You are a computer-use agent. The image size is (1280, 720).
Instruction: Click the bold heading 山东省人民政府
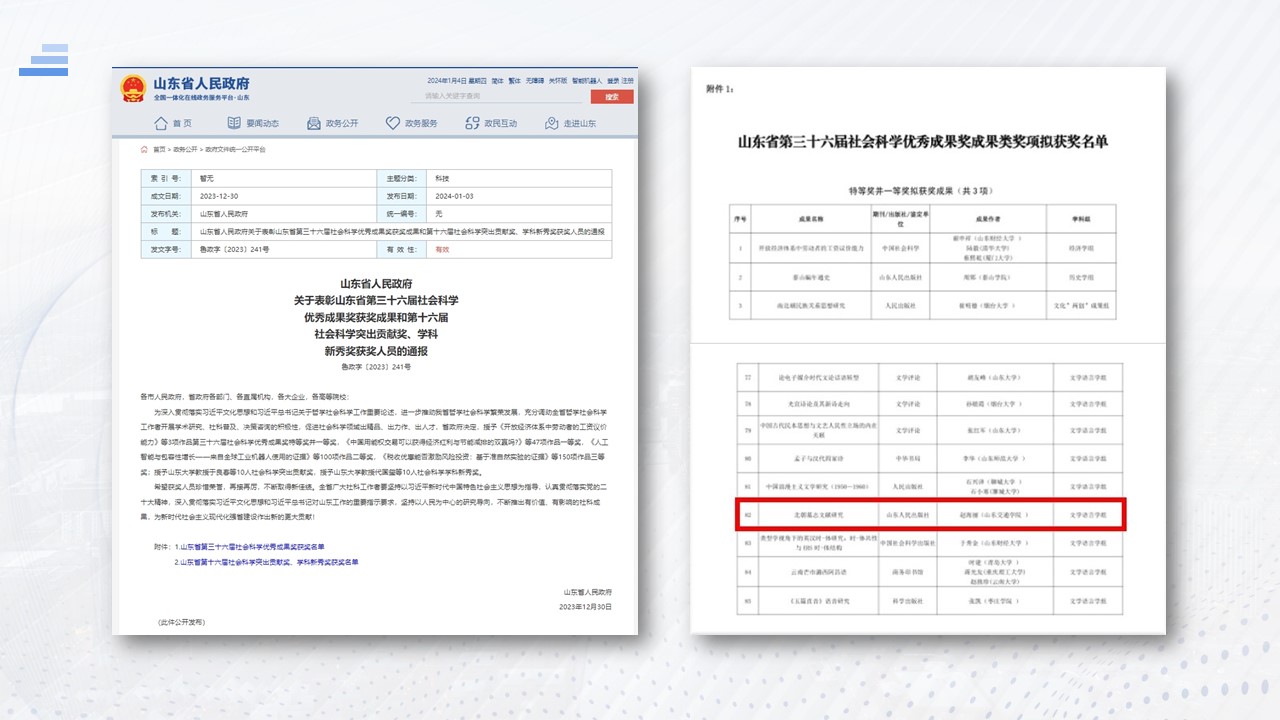375,284
